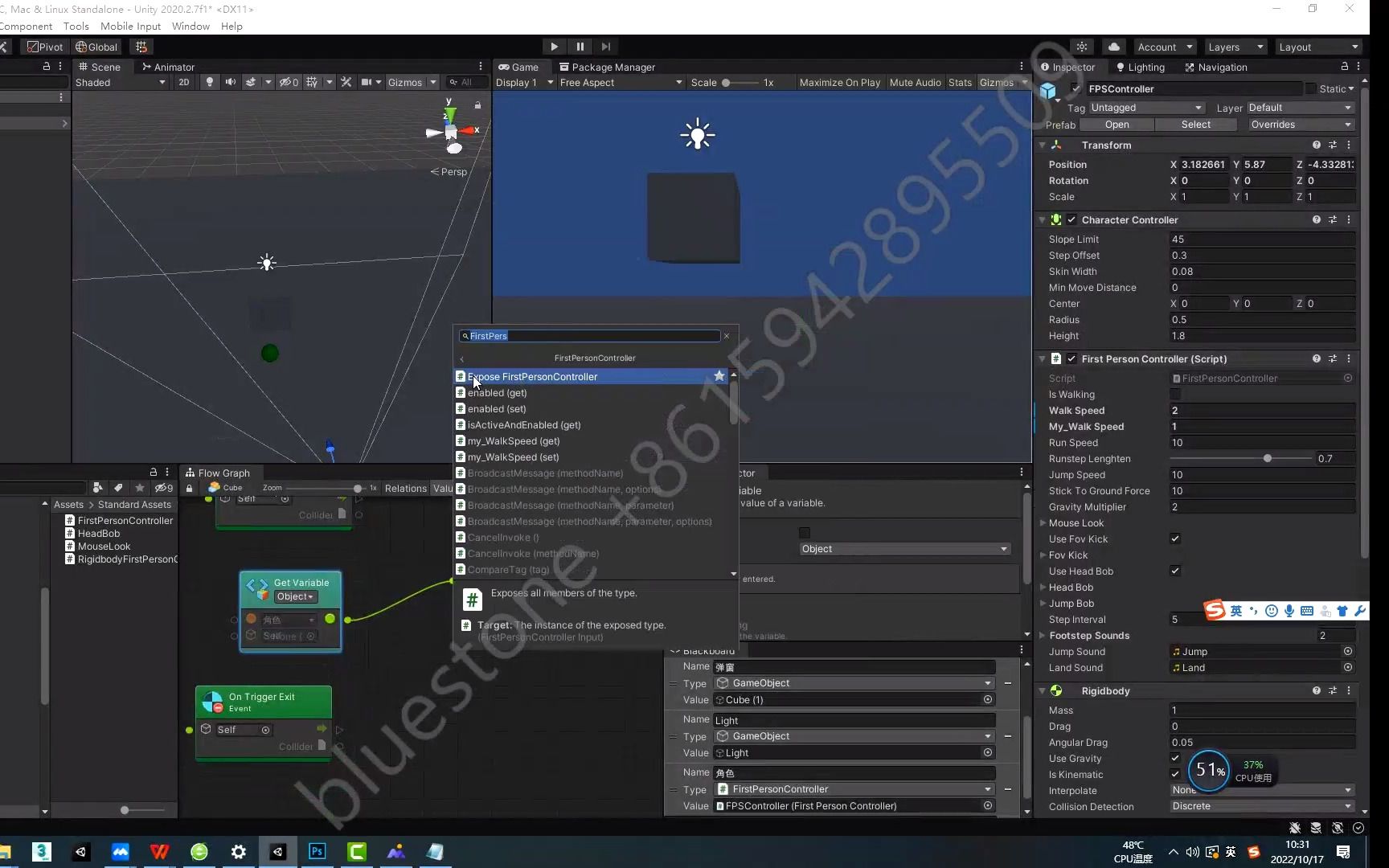
Task: Star the Expose FirstPersonController entry
Action: coord(719,375)
